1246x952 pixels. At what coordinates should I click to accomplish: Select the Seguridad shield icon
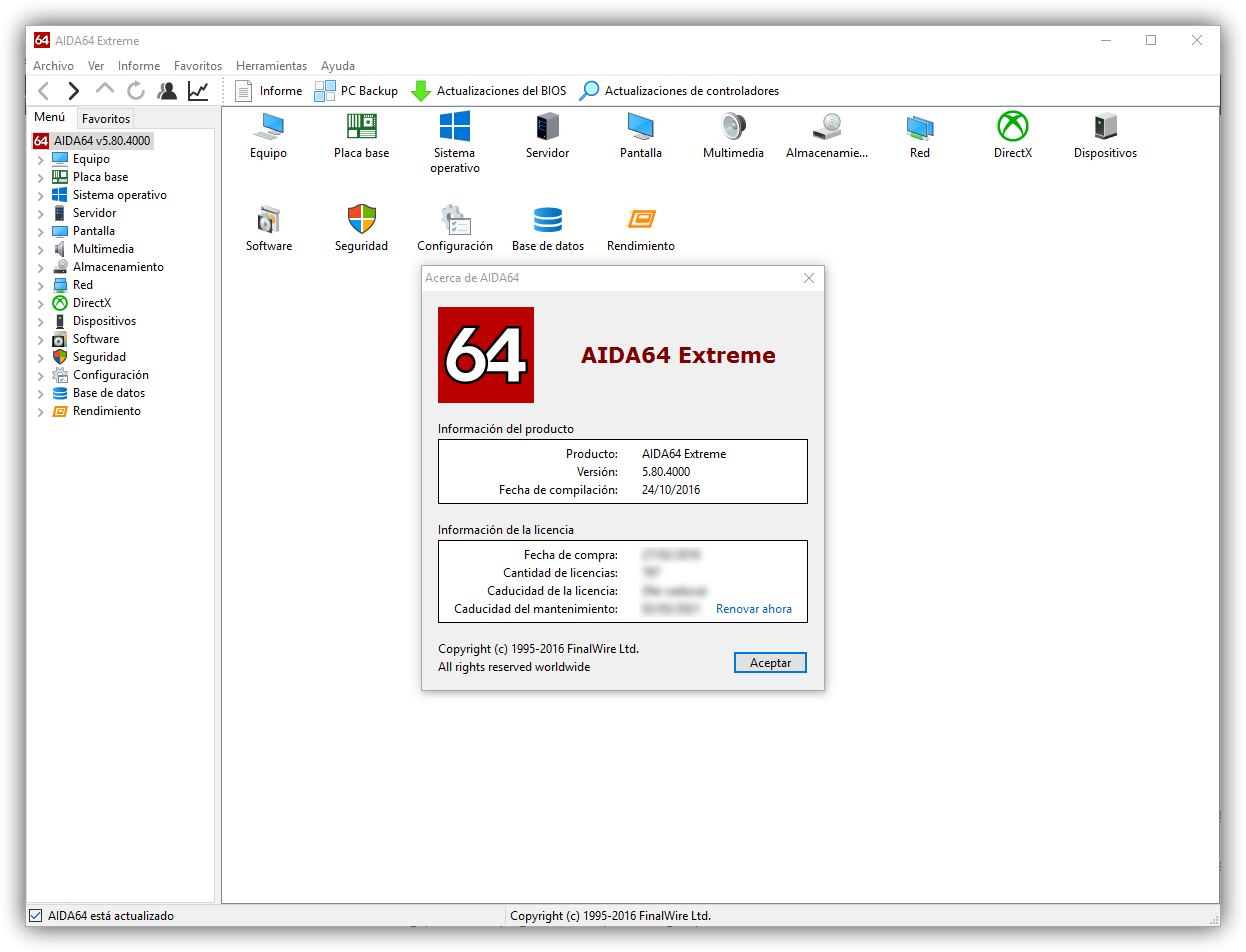click(361, 219)
